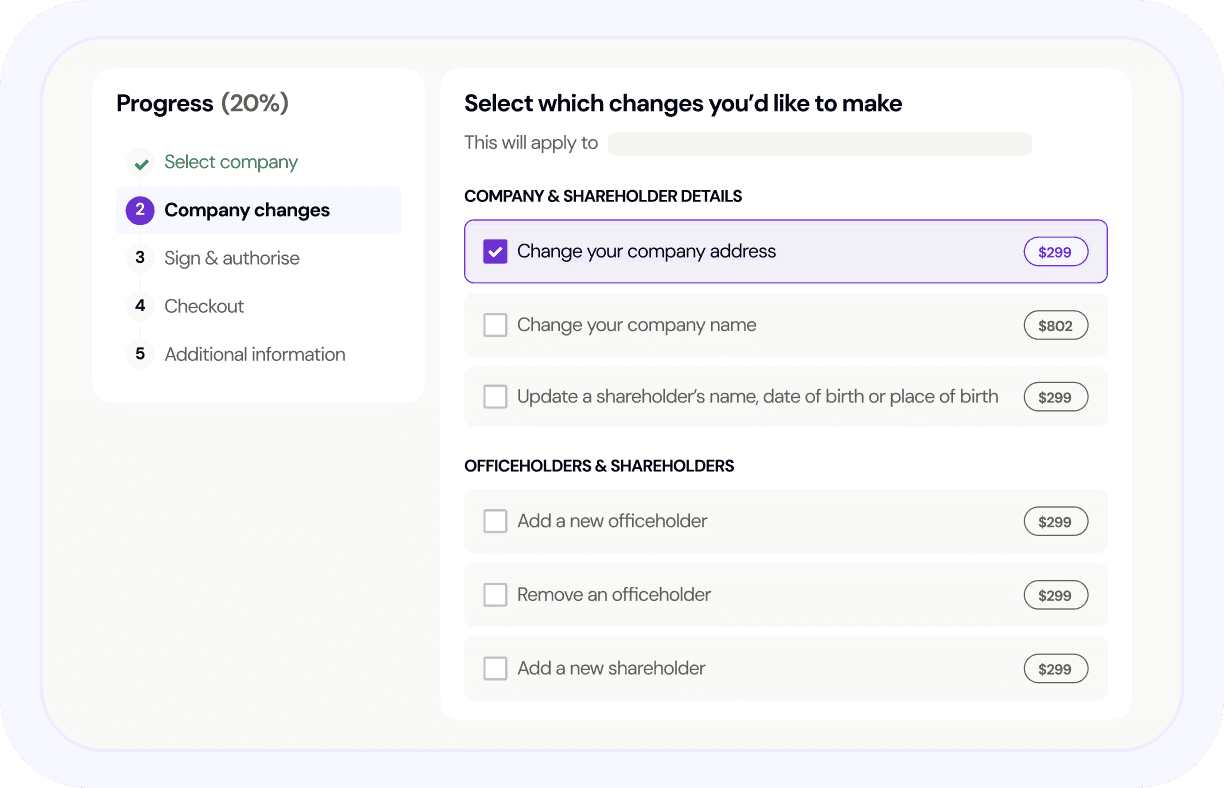Image resolution: width=1224 pixels, height=788 pixels.
Task: Click the green checkmark beside Select company
Action: coord(140,163)
